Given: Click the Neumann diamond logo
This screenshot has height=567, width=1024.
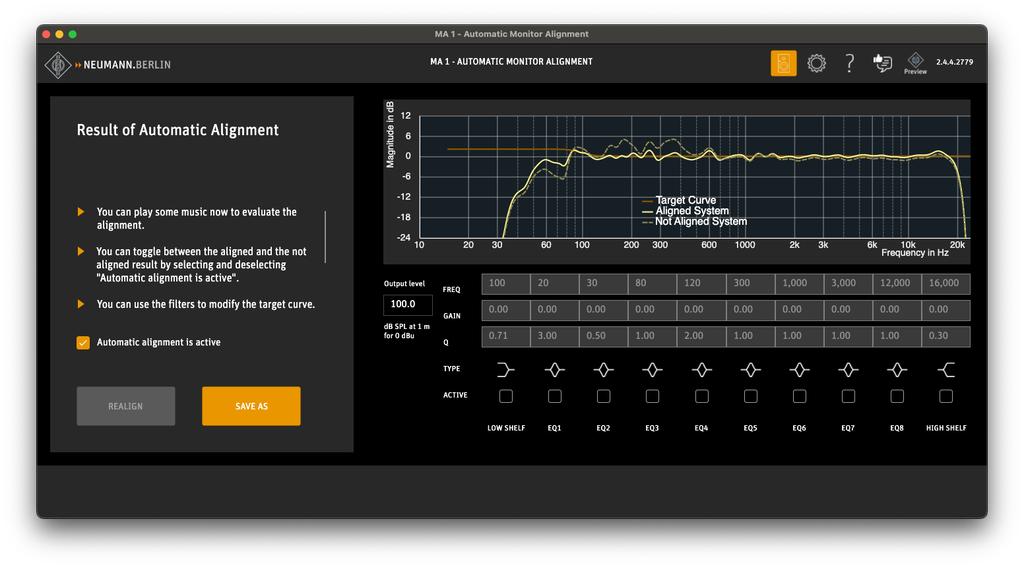Looking at the screenshot, I should click(57, 65).
